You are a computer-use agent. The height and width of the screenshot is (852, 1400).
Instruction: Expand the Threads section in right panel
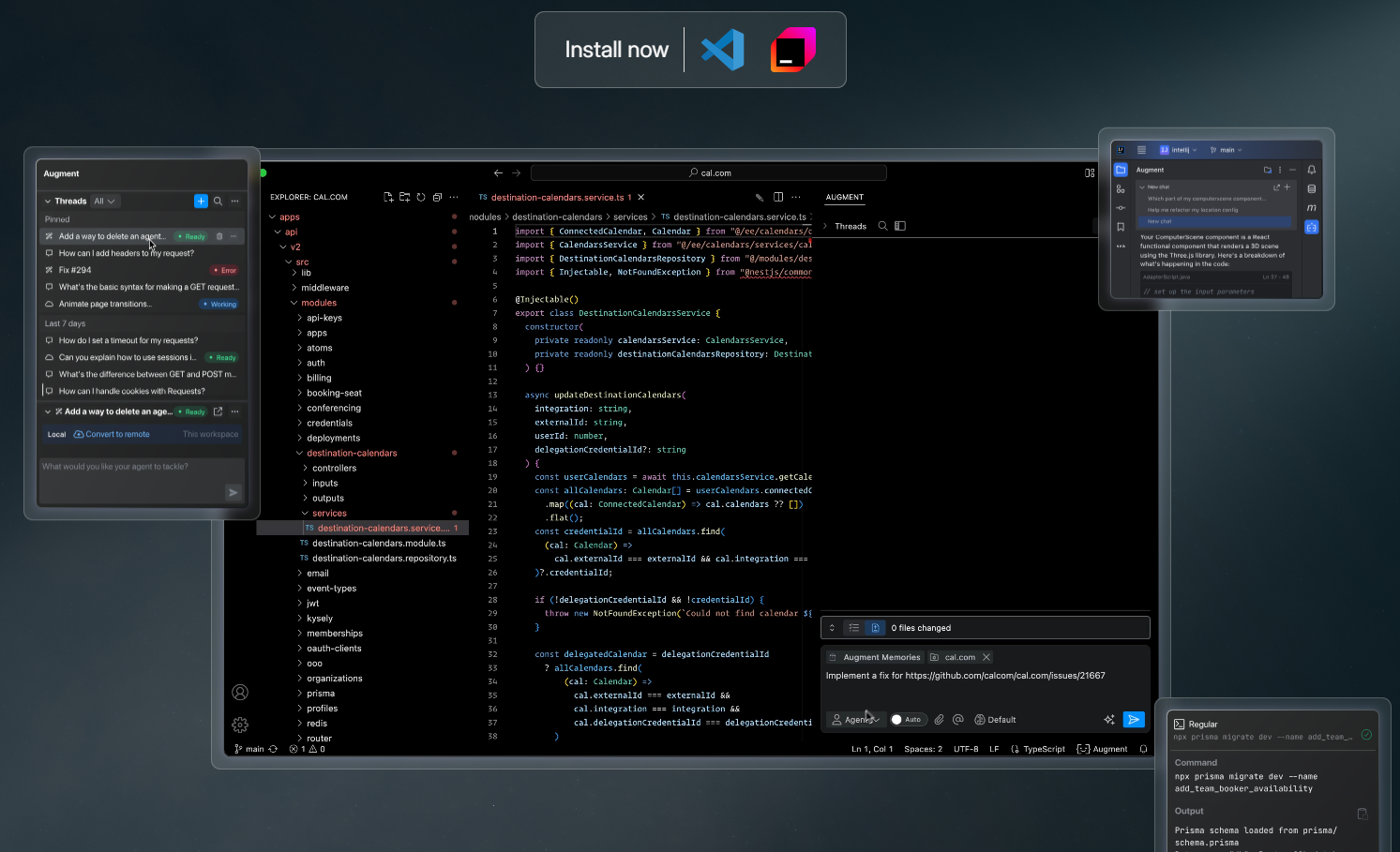click(x=825, y=226)
